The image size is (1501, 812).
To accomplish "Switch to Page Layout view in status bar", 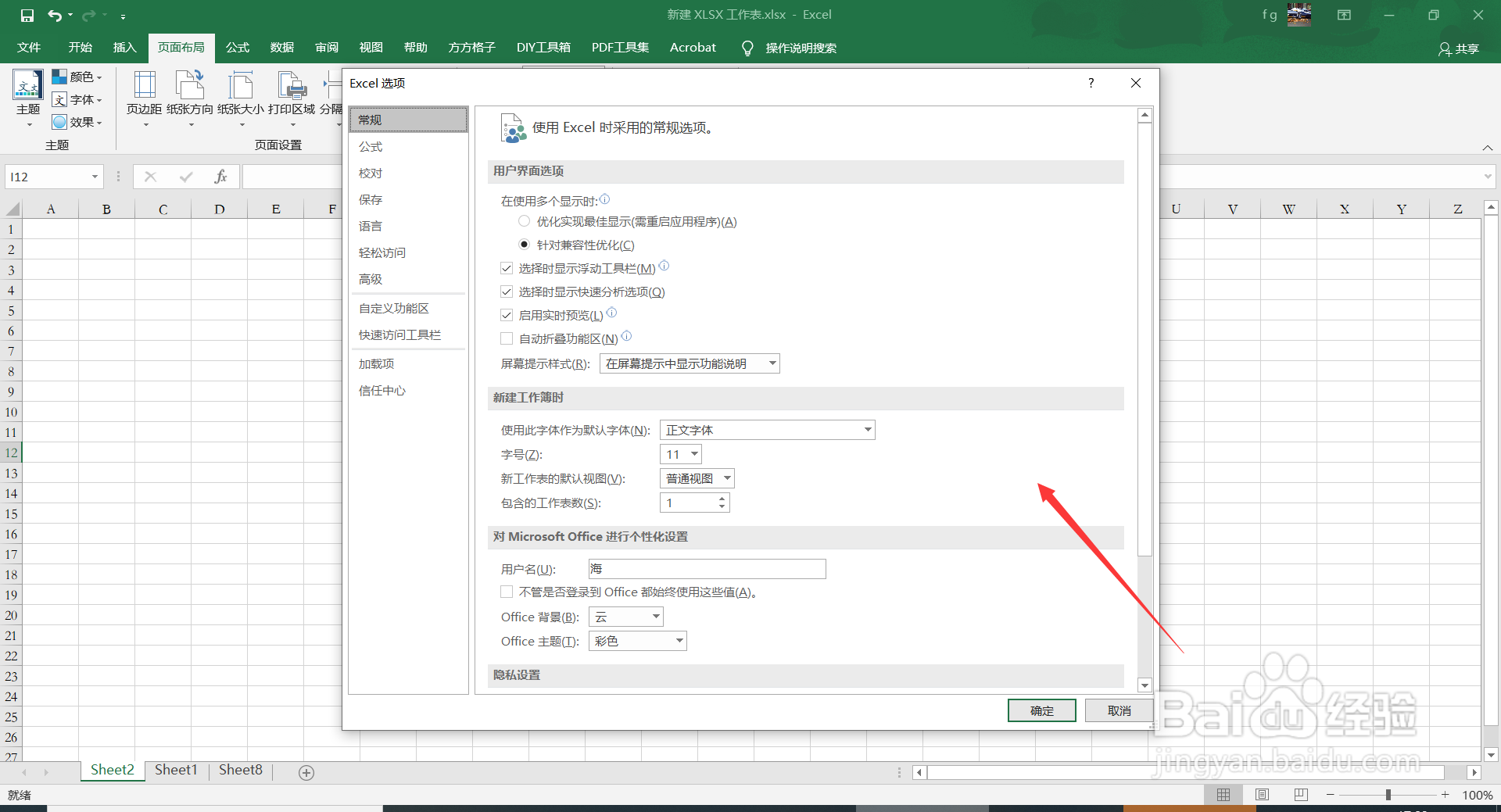I will [1262, 794].
